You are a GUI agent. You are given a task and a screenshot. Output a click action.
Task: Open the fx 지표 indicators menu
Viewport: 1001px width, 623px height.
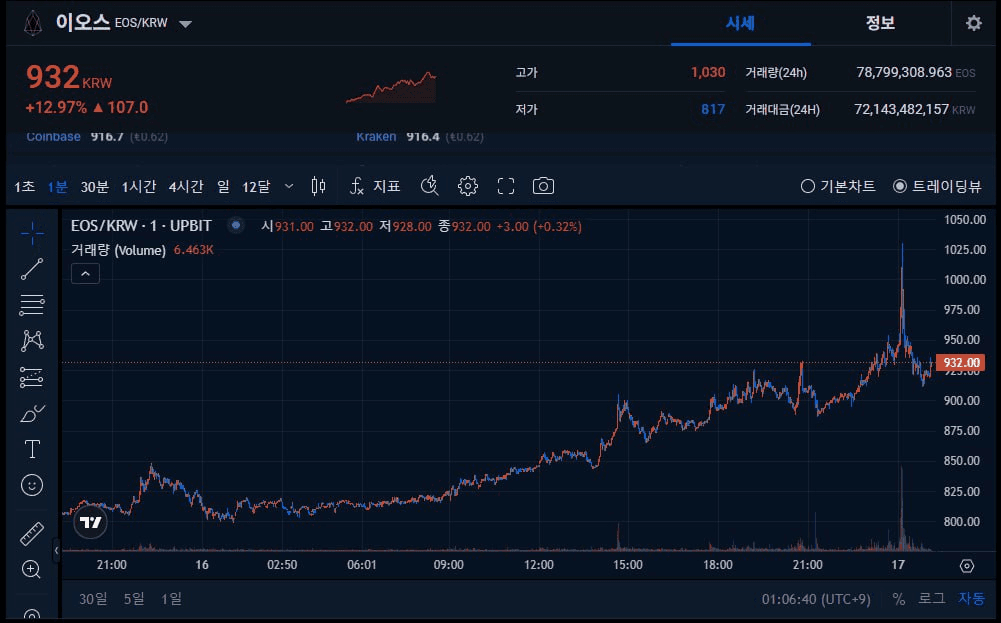[375, 186]
